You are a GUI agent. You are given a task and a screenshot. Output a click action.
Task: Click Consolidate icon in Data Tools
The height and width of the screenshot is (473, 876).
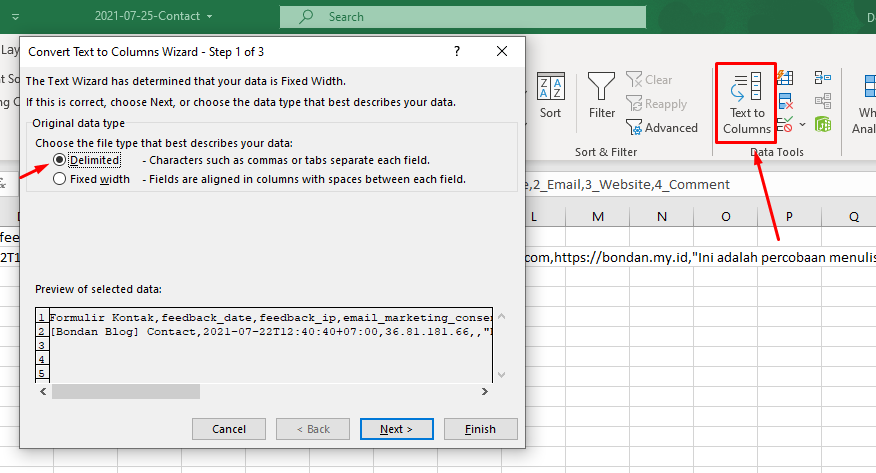tap(822, 78)
